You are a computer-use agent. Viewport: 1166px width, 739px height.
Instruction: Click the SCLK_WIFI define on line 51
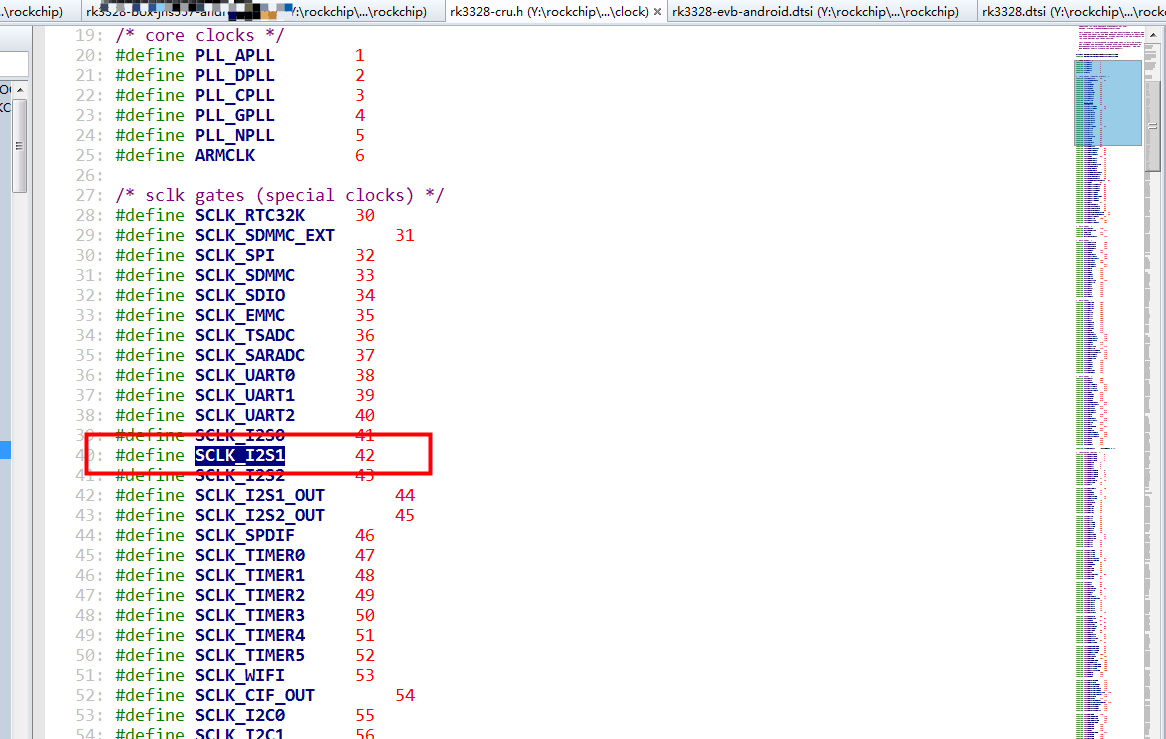[240, 675]
